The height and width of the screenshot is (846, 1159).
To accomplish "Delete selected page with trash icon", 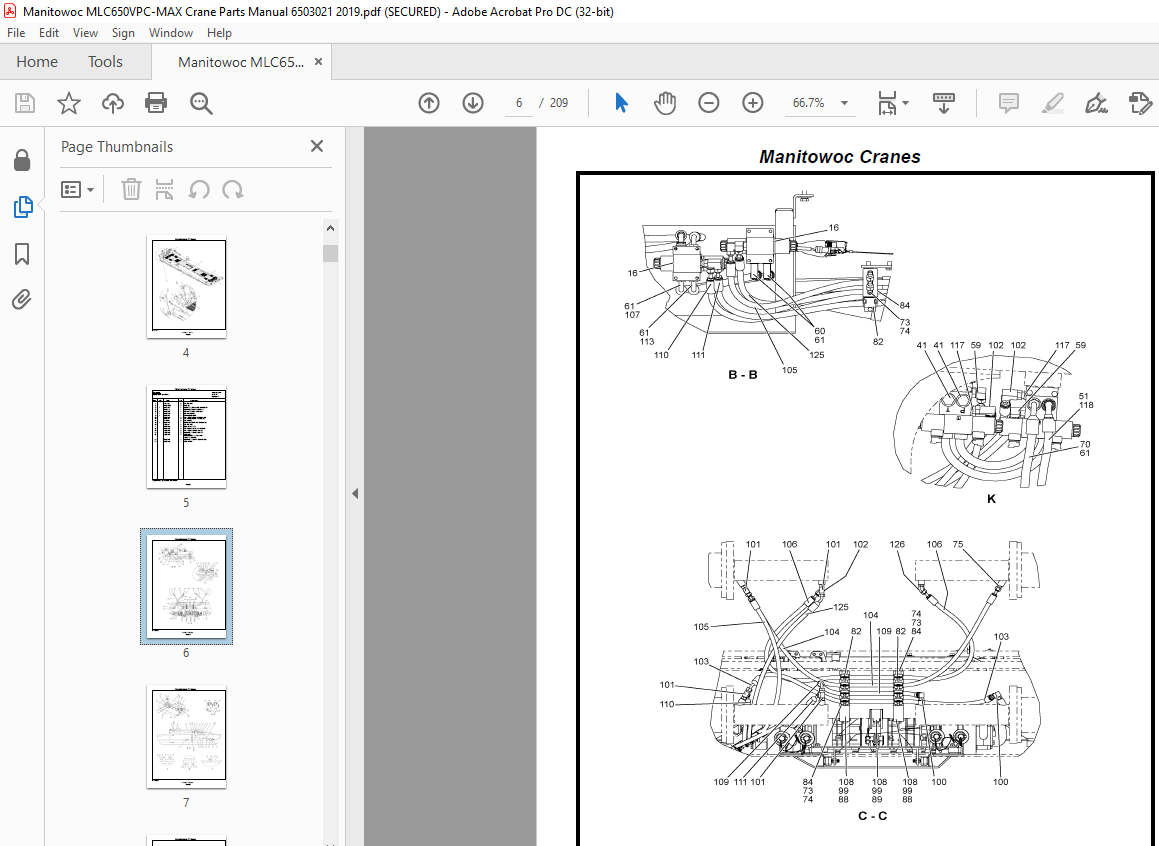I will click(x=131, y=190).
